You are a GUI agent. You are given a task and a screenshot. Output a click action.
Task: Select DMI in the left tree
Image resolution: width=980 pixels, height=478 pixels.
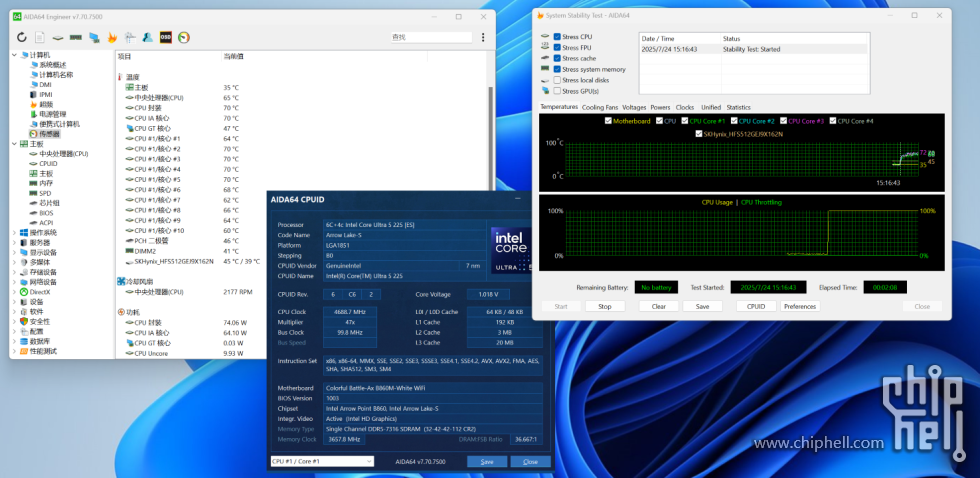pos(41,84)
